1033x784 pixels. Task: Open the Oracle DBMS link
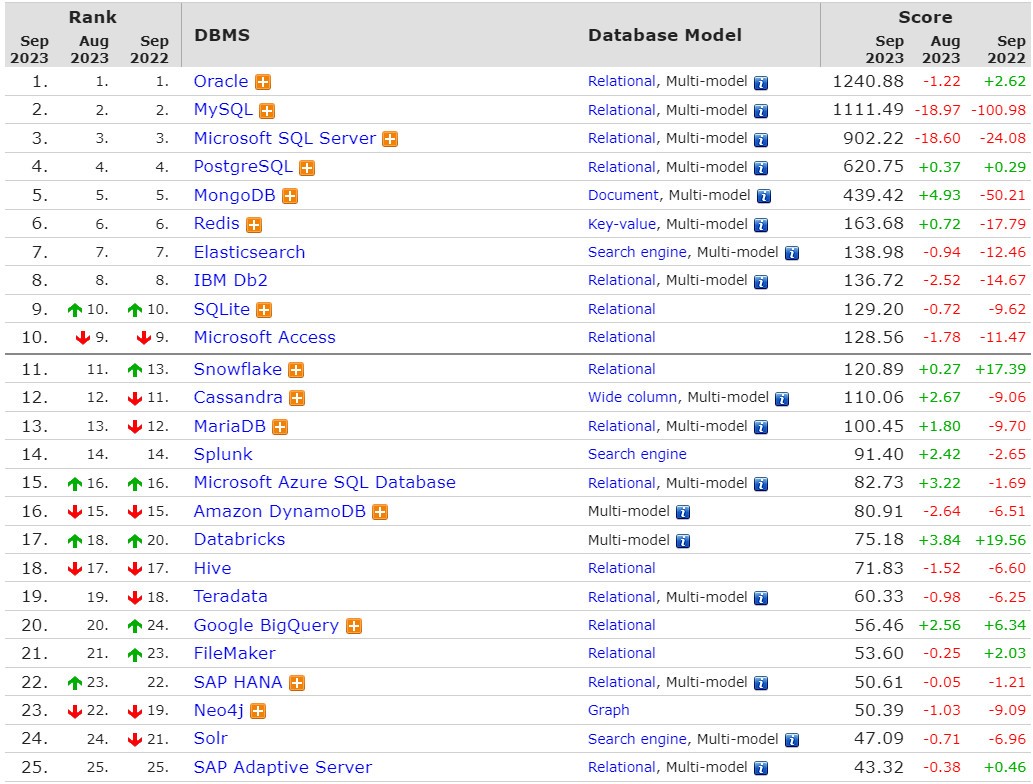221,81
